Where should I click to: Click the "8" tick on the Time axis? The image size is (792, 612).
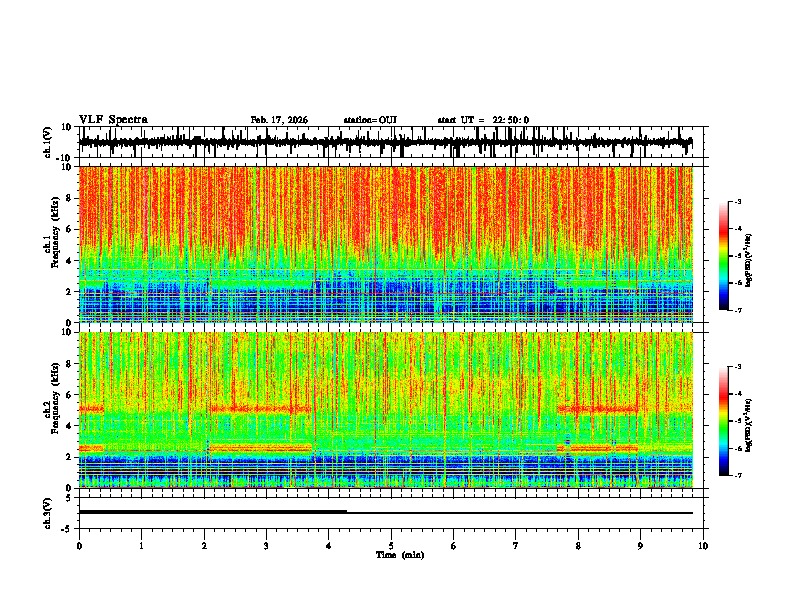click(578, 546)
